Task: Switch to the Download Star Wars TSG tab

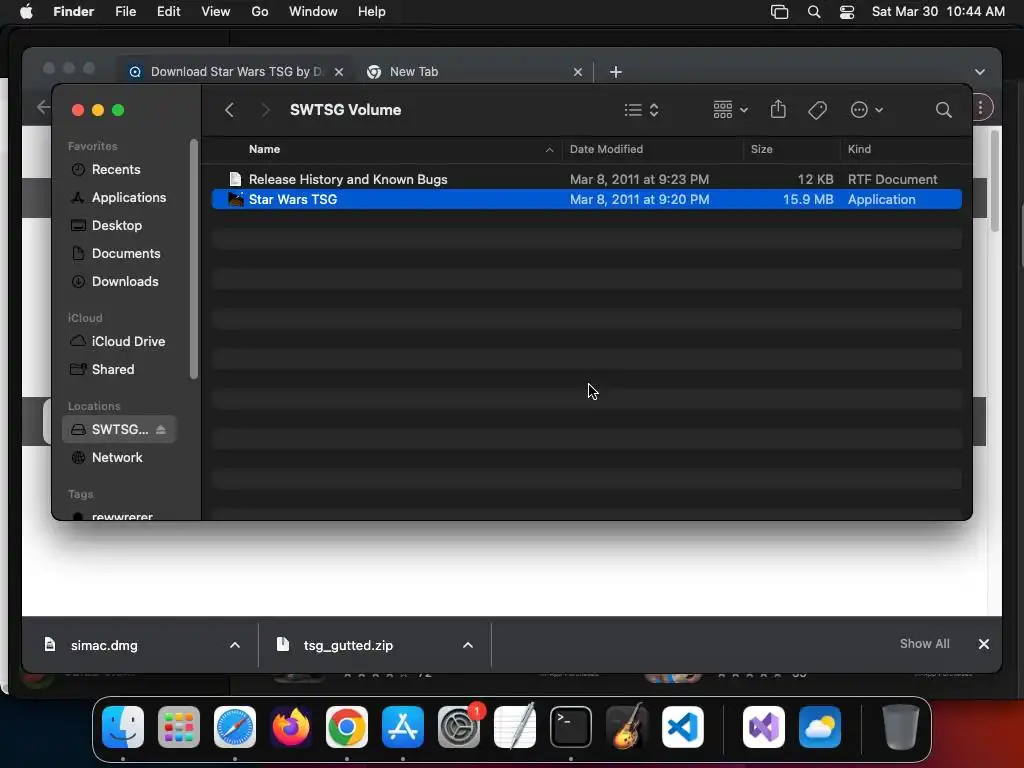Action: [236, 72]
